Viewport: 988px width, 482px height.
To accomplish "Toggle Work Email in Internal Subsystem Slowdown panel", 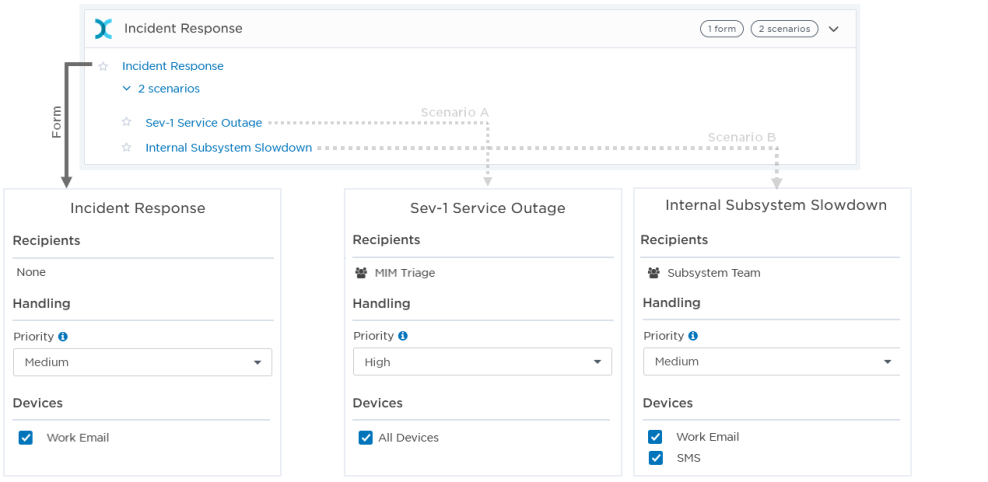I will click(655, 437).
